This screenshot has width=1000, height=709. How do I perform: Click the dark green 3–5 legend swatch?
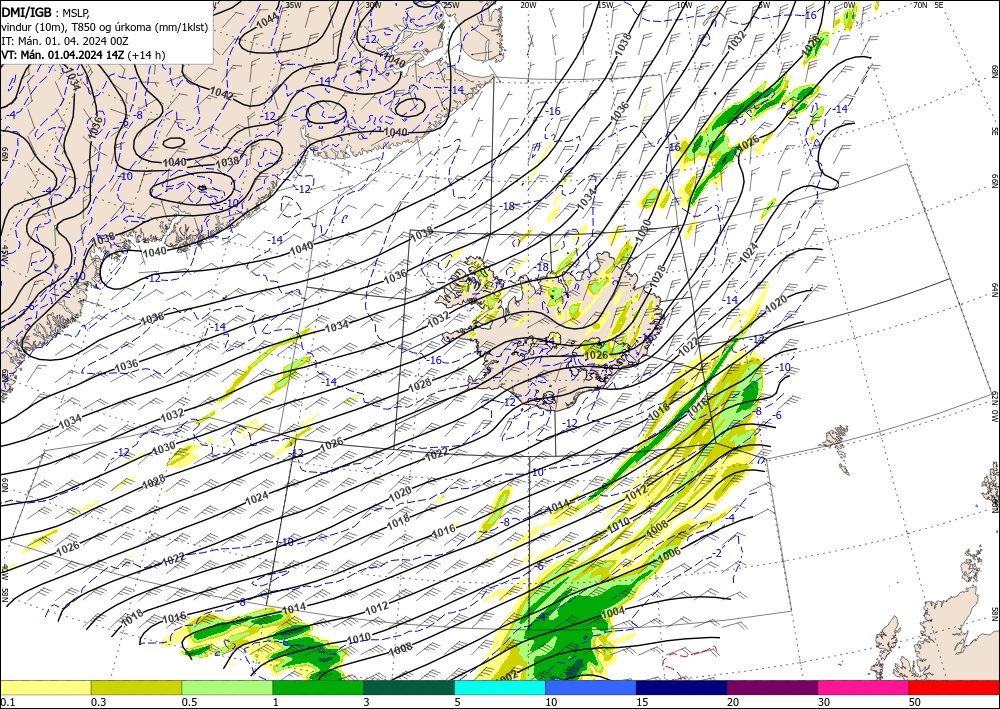click(409, 687)
